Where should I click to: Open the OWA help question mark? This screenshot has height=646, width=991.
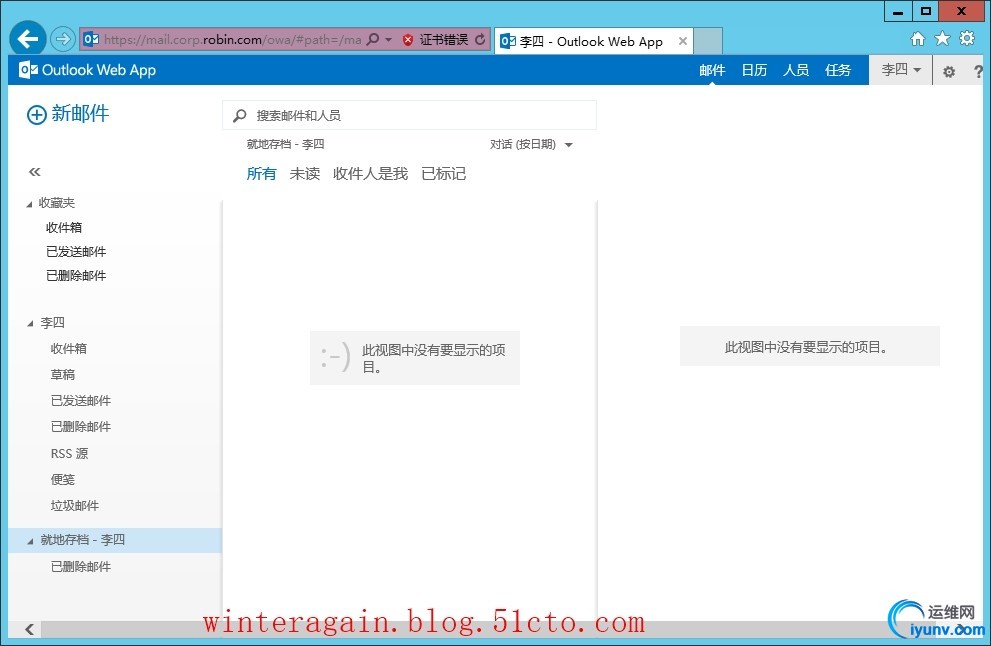point(978,71)
